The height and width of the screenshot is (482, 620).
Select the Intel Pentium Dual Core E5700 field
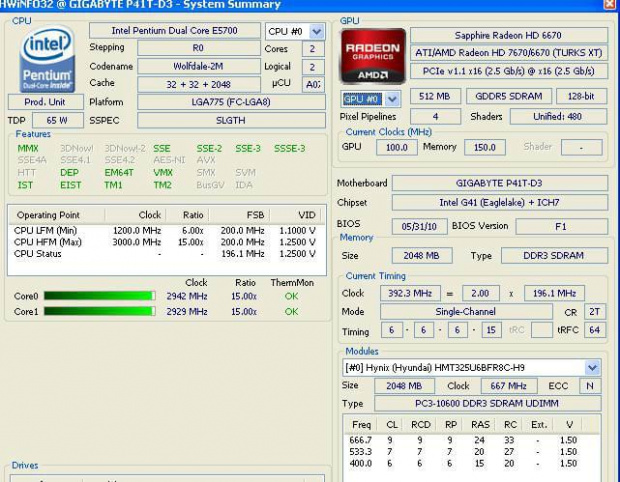(x=174, y=31)
